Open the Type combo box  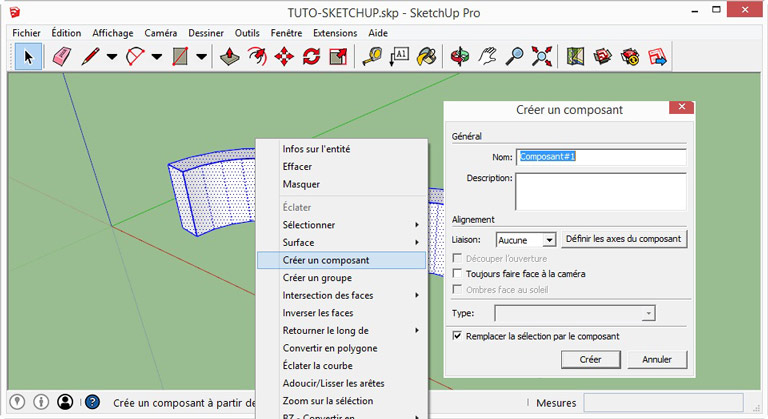(575, 313)
